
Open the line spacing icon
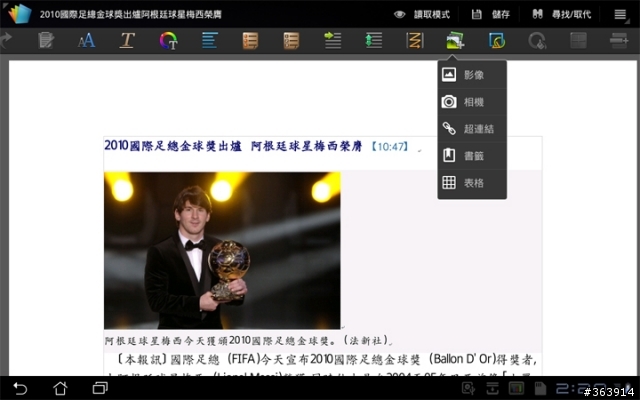373,40
